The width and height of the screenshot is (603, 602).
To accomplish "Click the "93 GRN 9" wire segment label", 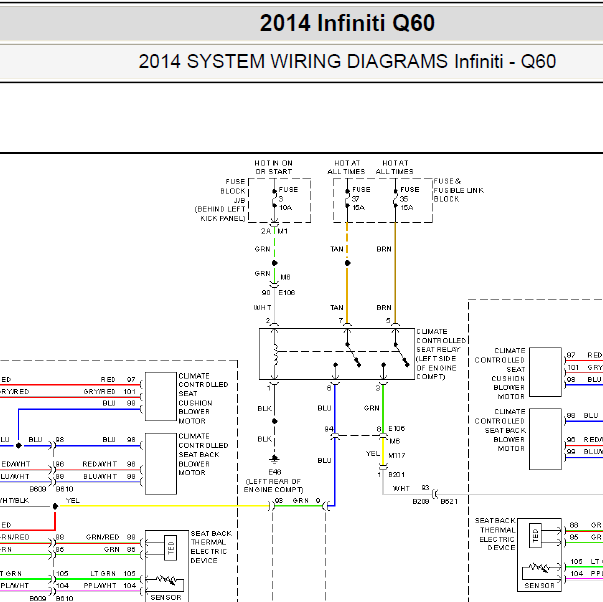I will (x=297, y=500).
